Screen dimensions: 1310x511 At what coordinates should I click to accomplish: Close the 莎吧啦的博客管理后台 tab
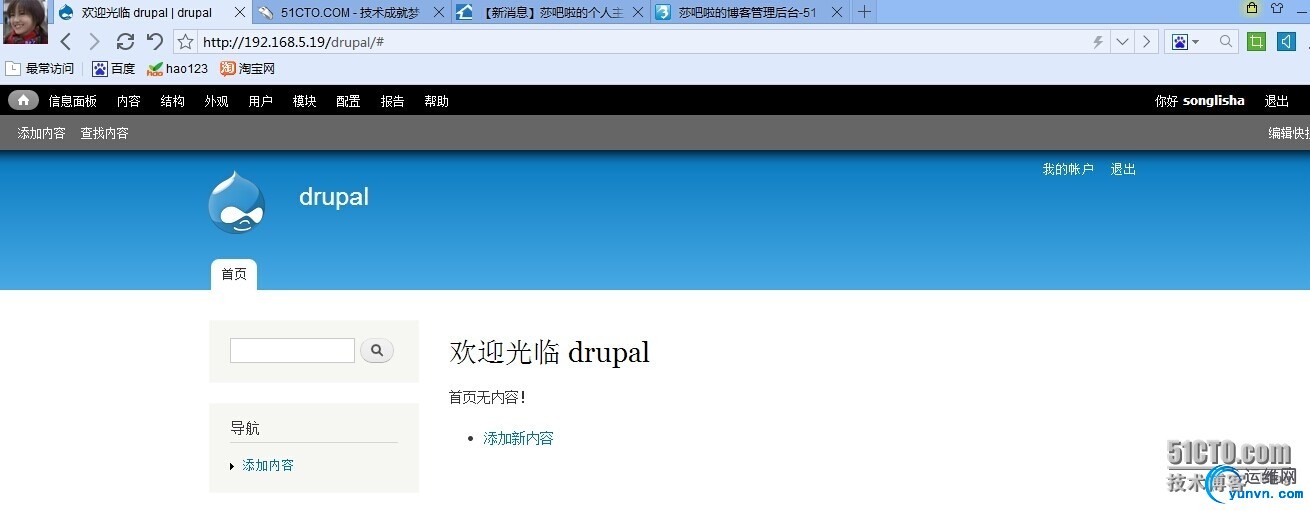click(x=838, y=13)
